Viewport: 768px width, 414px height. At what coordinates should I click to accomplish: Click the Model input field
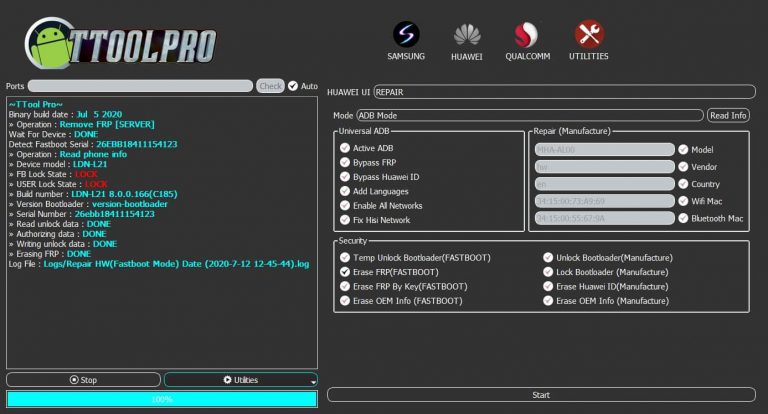coord(604,149)
